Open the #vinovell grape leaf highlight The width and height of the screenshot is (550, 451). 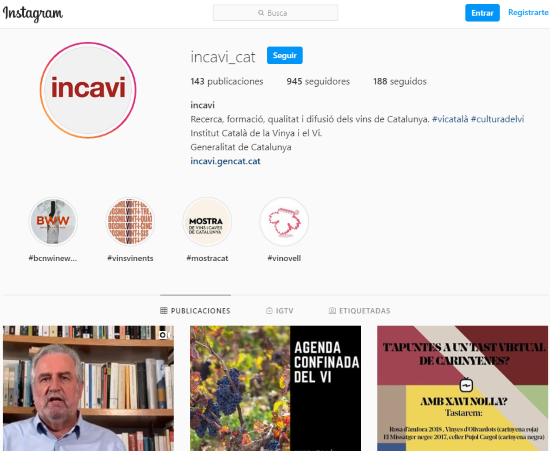[284, 221]
